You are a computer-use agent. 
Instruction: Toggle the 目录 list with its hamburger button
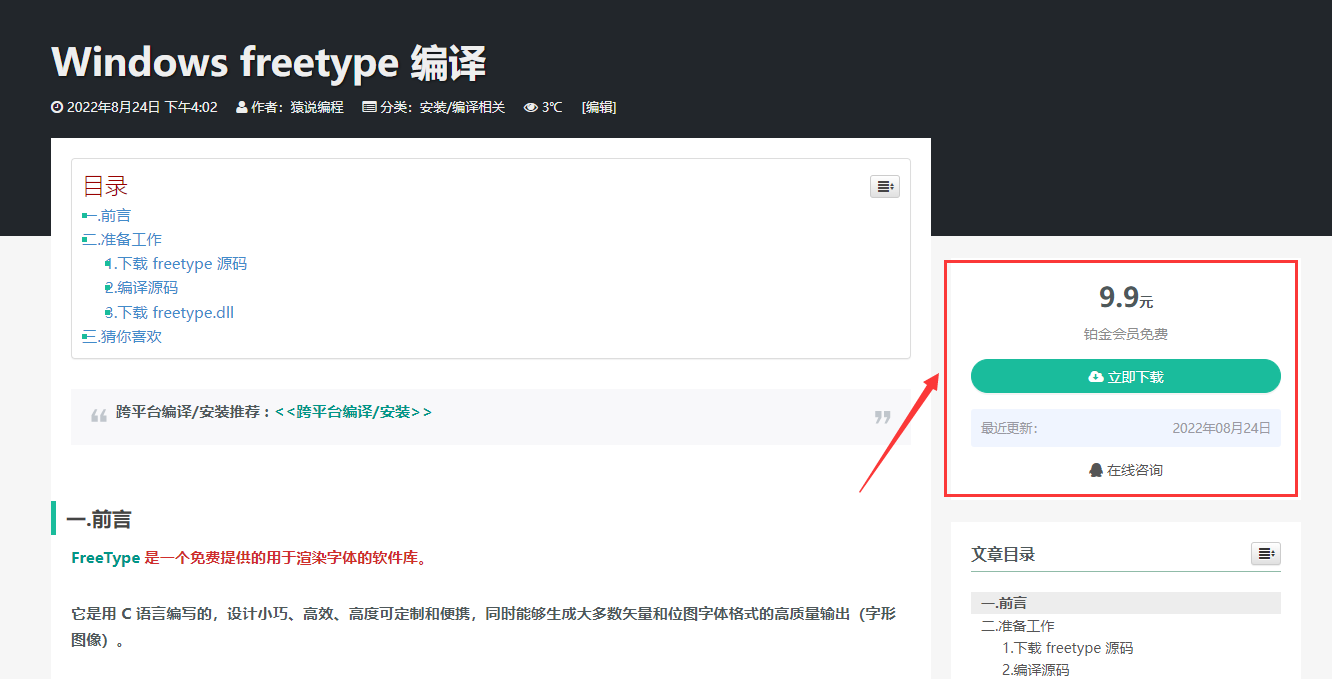(x=884, y=186)
